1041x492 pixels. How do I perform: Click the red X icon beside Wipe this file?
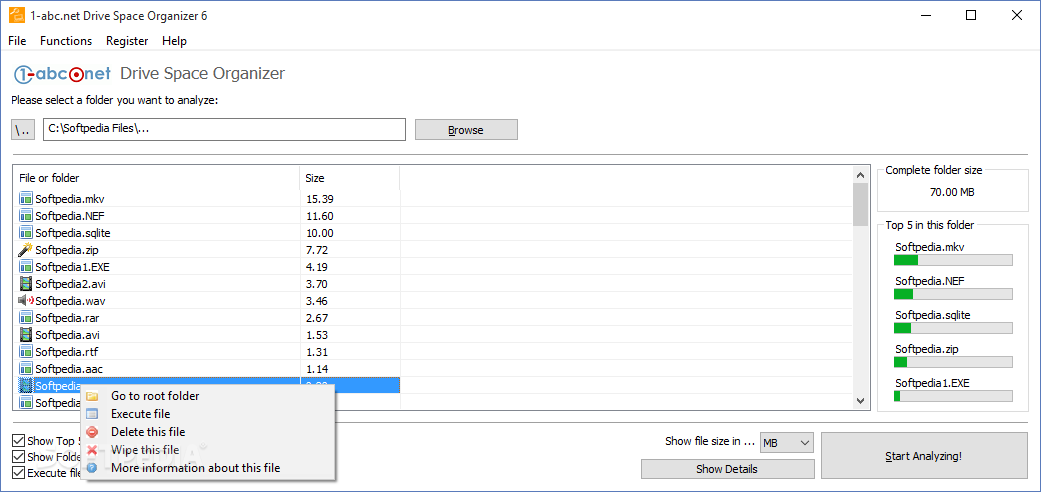92,450
